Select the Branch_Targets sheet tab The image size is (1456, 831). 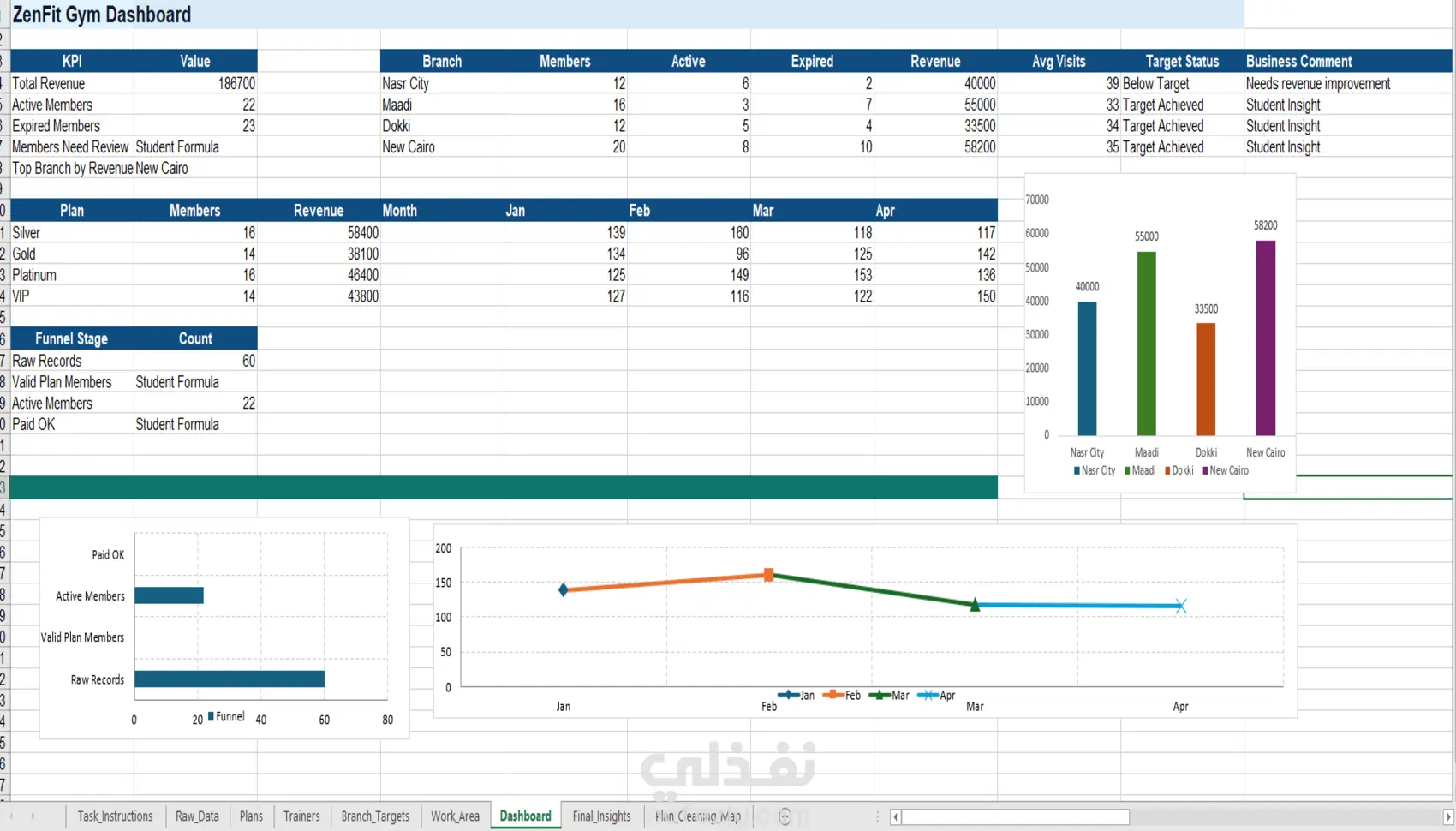click(x=375, y=816)
